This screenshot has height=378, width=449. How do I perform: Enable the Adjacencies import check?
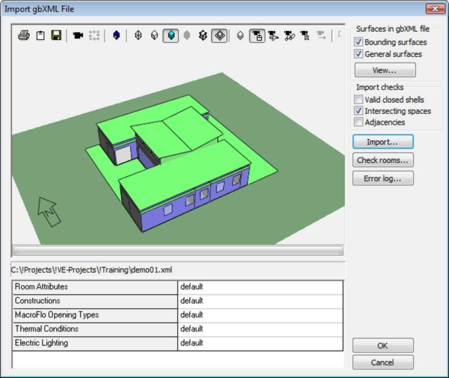358,122
